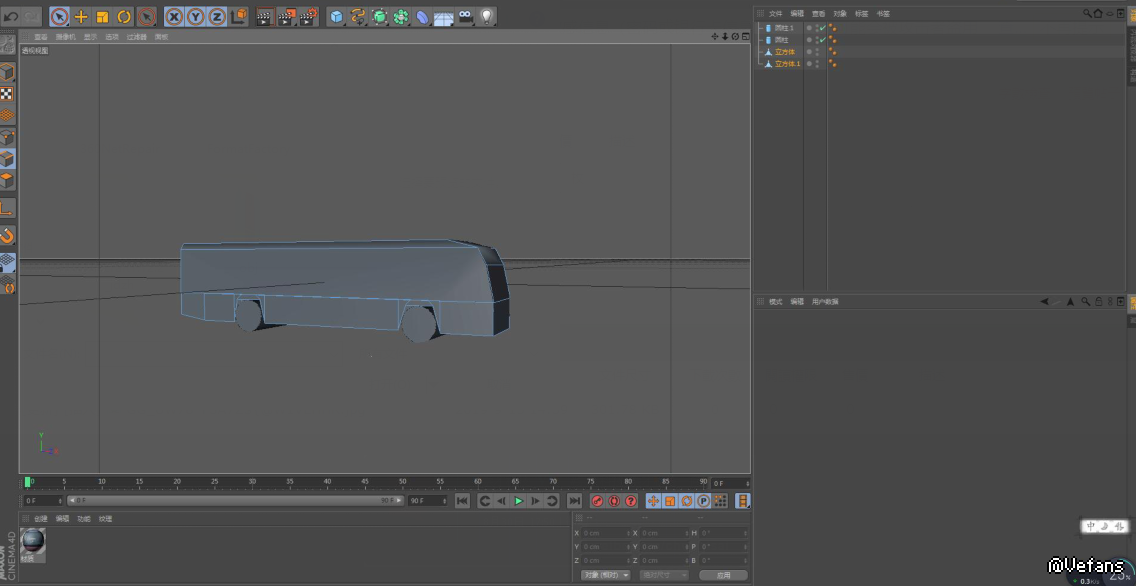Toggle visibility dots for 立方体 object
Viewport: 1136px width, 586px height.
point(817,52)
